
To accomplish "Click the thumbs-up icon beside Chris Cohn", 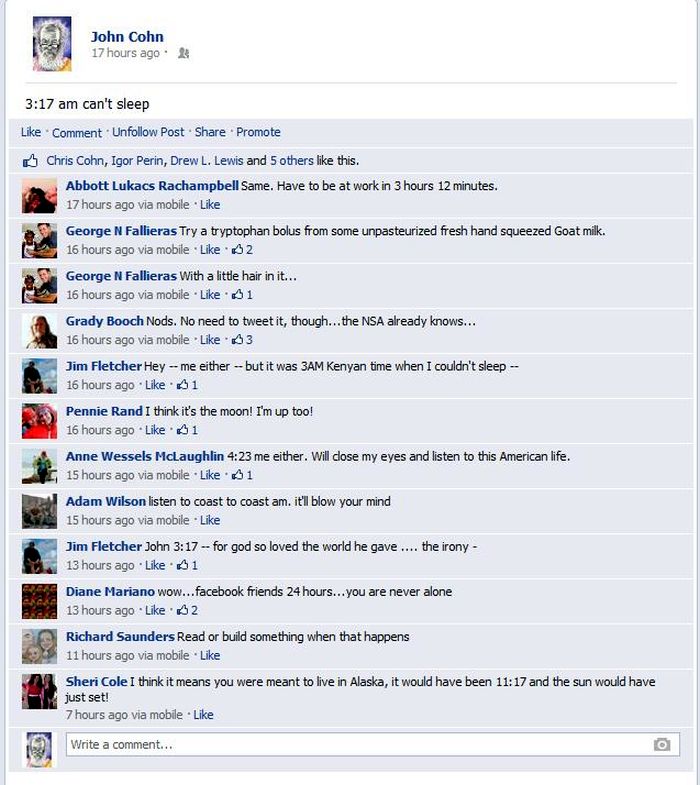I will (x=30, y=161).
